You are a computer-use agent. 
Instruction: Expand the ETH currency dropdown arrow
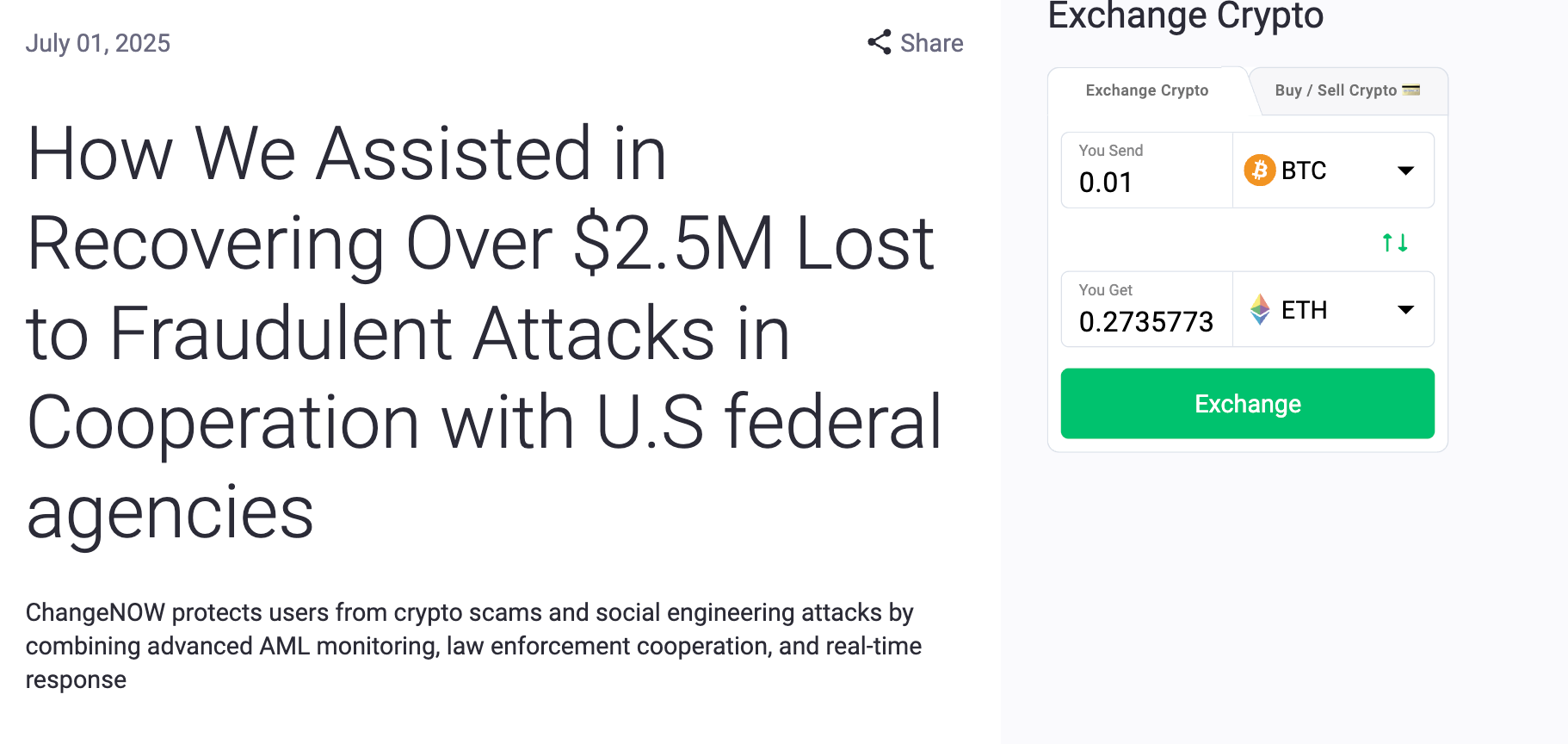point(1405,310)
